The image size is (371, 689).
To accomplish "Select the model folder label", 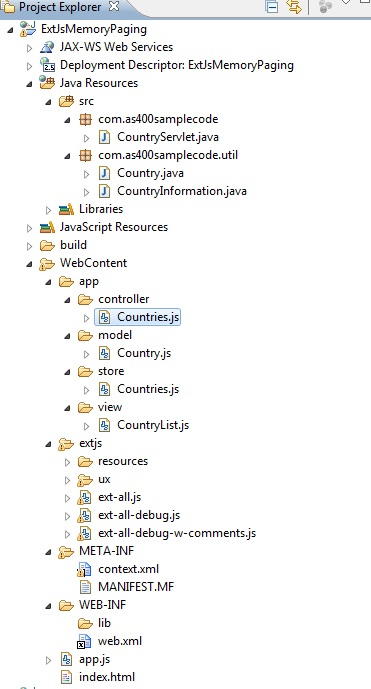I will click(115, 335).
